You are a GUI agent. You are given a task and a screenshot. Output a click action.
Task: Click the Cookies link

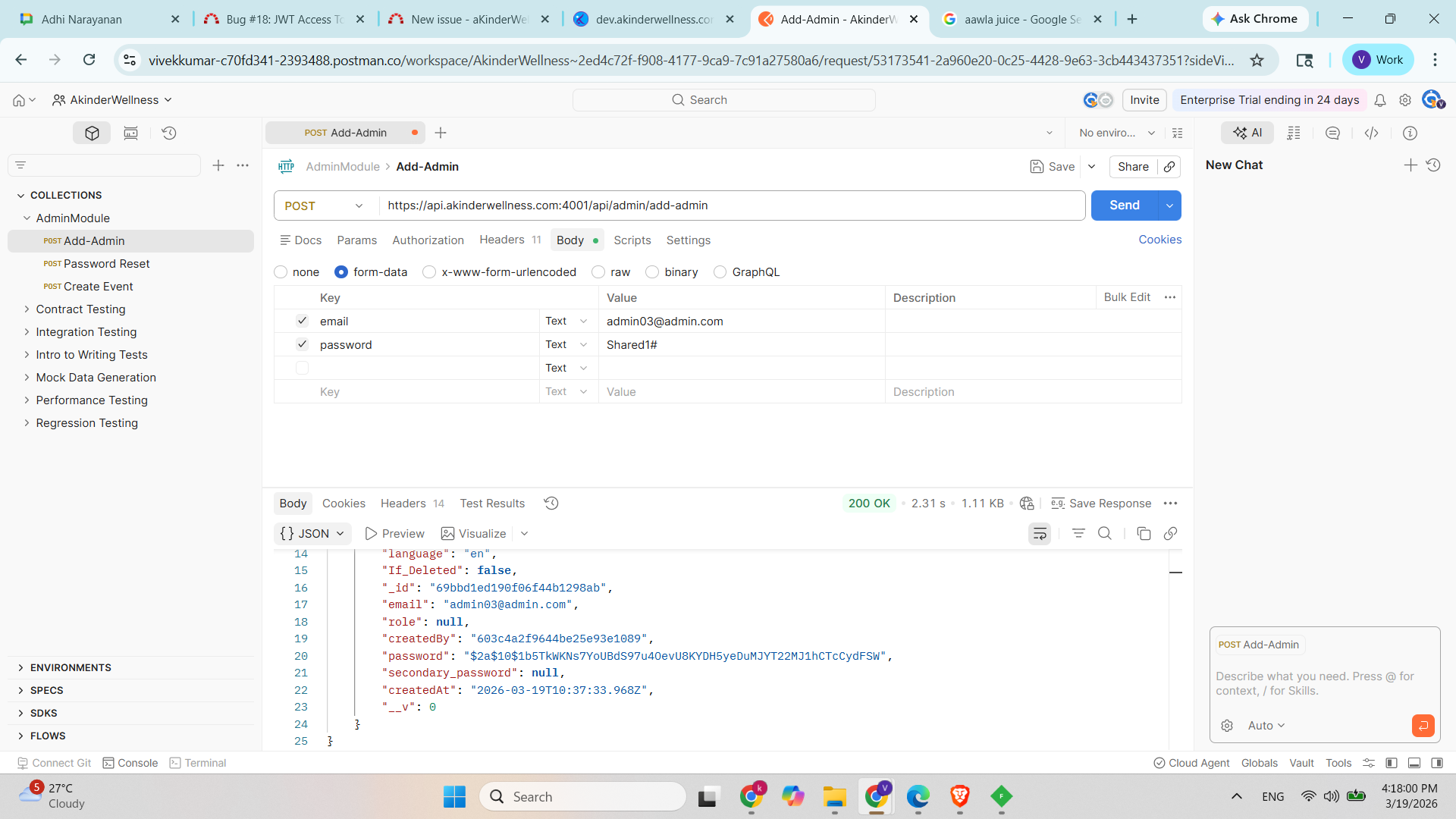pyautogui.click(x=1159, y=240)
